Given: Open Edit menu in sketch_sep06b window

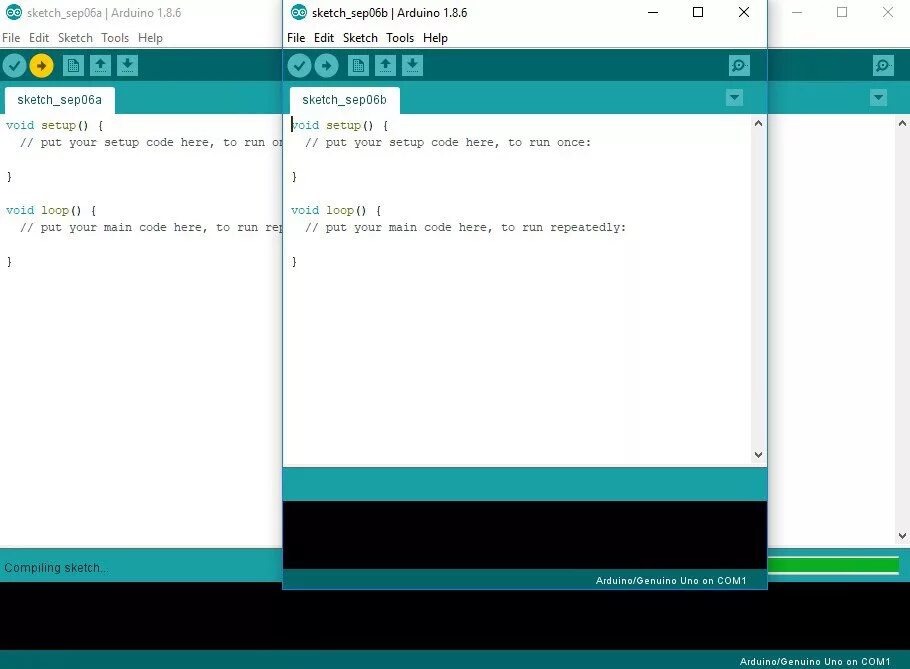Looking at the screenshot, I should pos(324,38).
